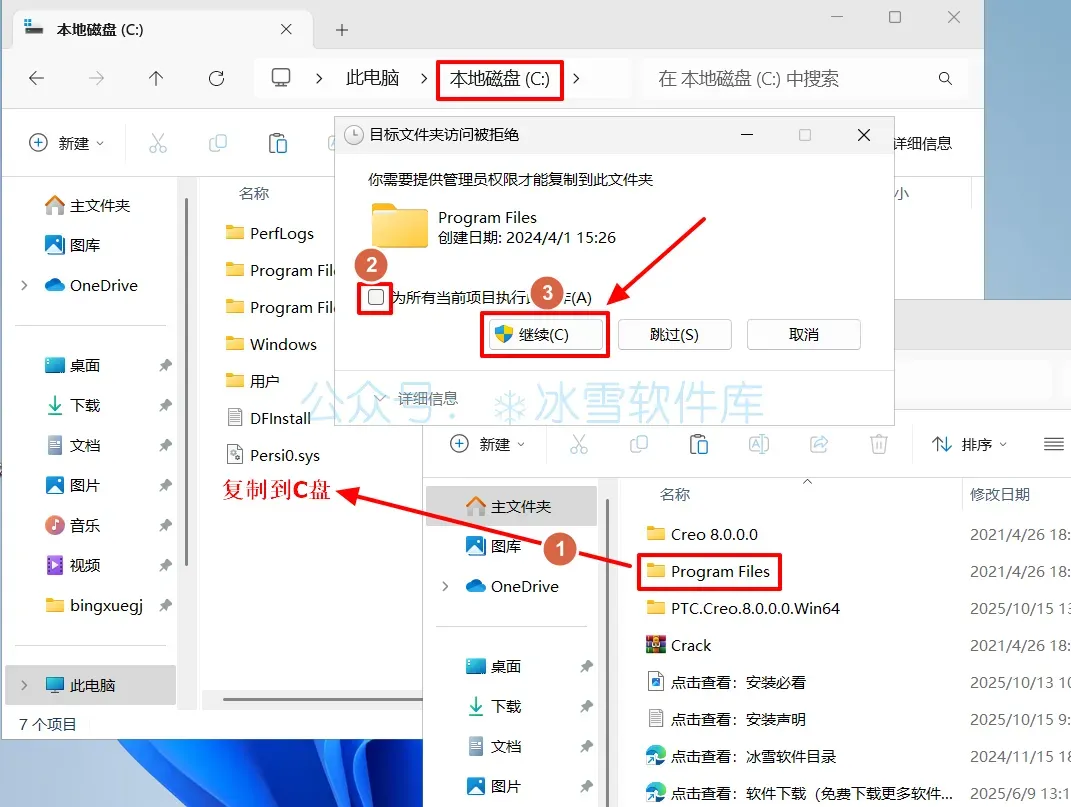Close the 本地磁盘 (C:) tab
The width and height of the screenshot is (1071, 807).
[x=286, y=29]
